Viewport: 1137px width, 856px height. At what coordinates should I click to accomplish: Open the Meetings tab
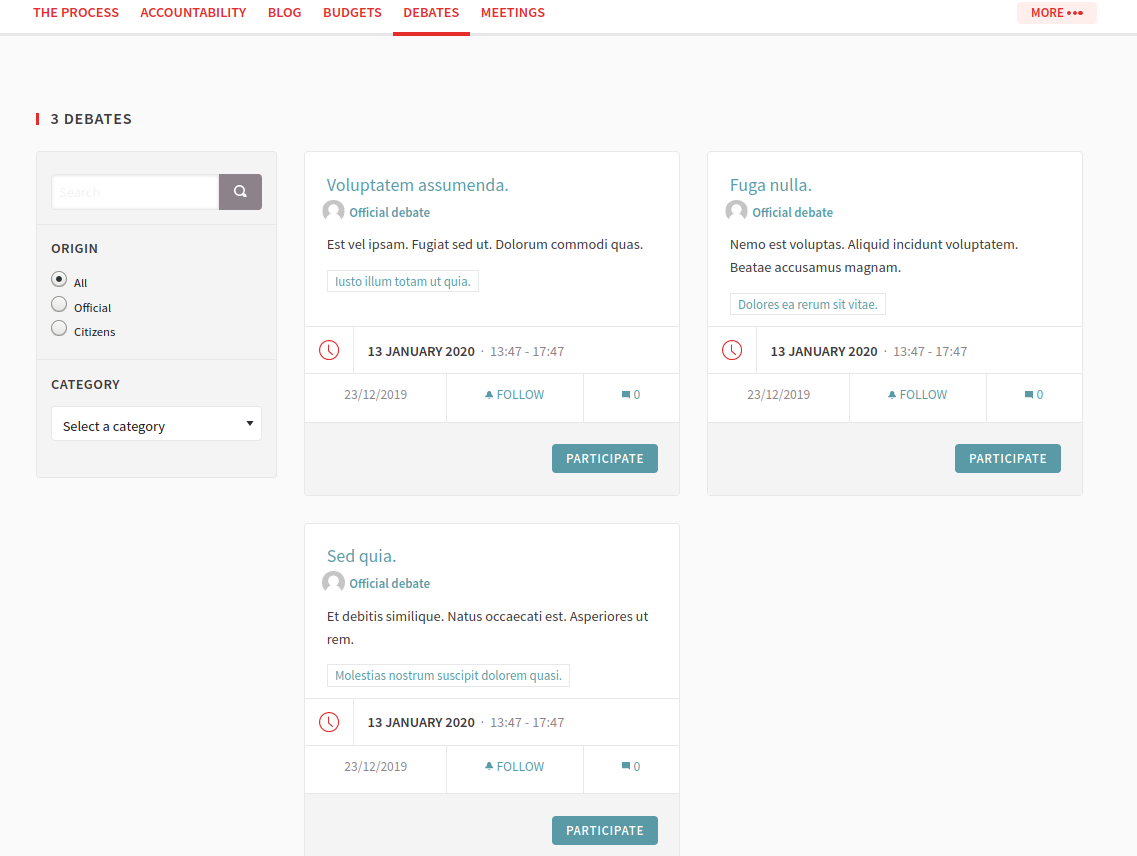pyautogui.click(x=512, y=13)
